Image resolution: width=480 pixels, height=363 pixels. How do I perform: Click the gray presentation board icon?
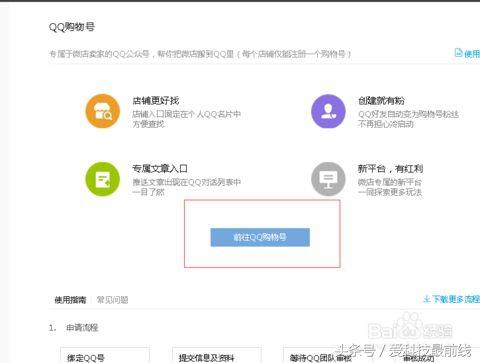328,179
